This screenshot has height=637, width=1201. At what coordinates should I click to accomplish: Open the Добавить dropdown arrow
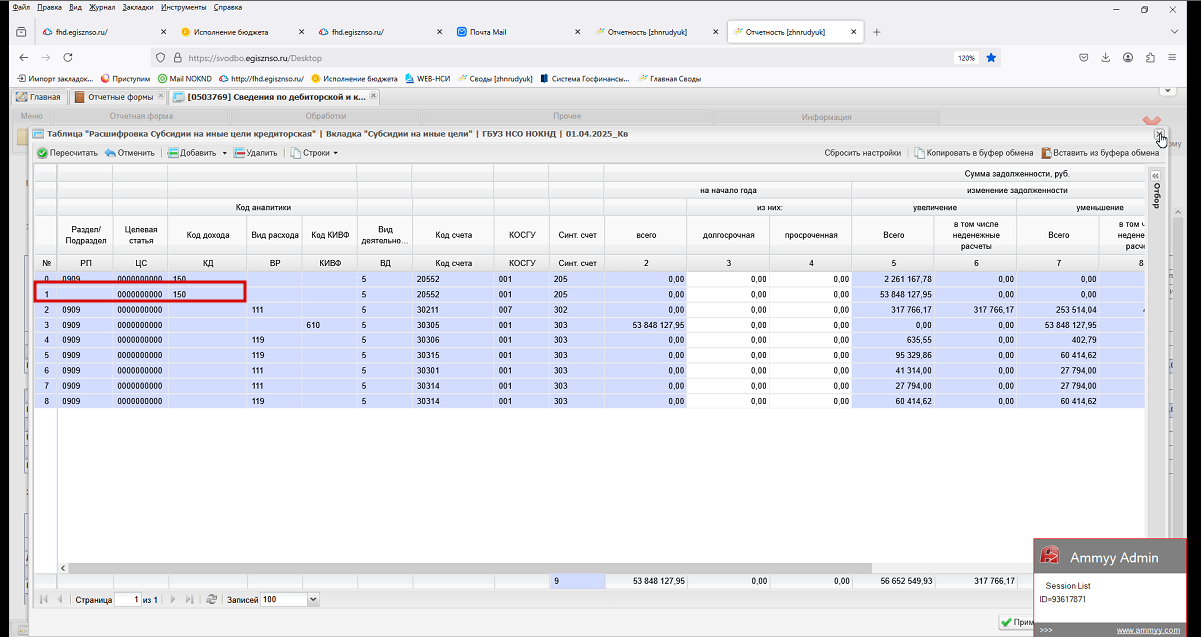point(224,153)
